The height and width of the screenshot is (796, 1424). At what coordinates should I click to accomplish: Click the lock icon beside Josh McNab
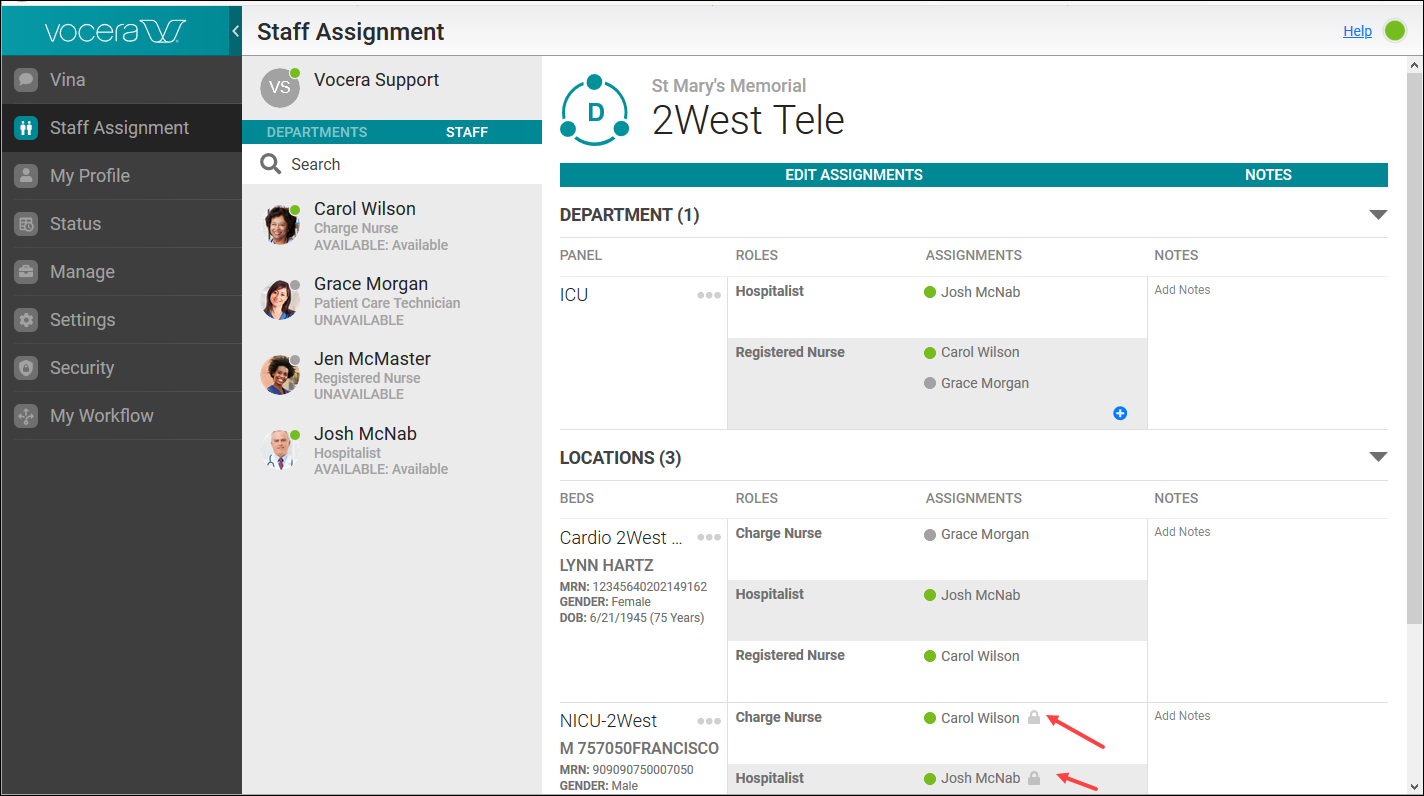tap(1034, 777)
